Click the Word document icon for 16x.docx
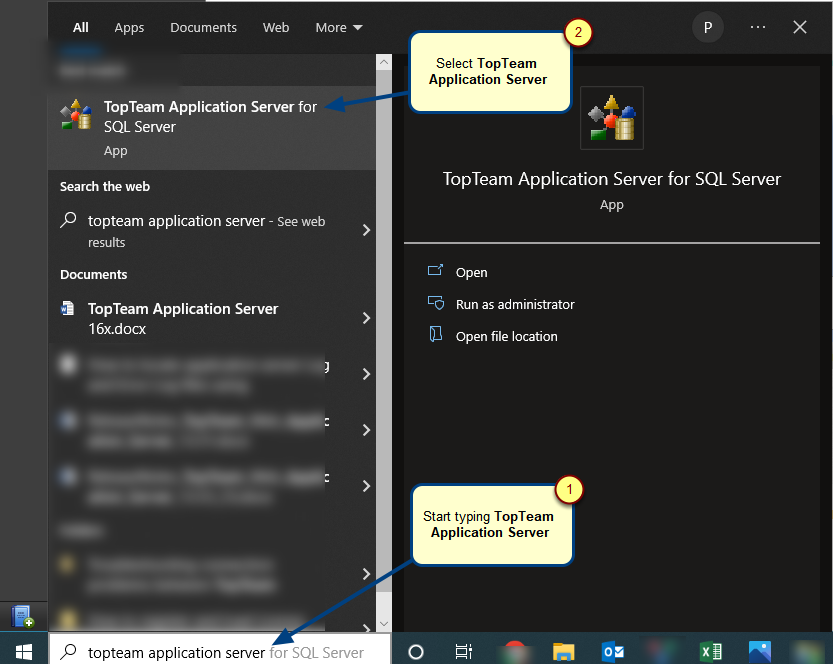Screen dimensions: 833x664 pyautogui.click(x=67, y=308)
